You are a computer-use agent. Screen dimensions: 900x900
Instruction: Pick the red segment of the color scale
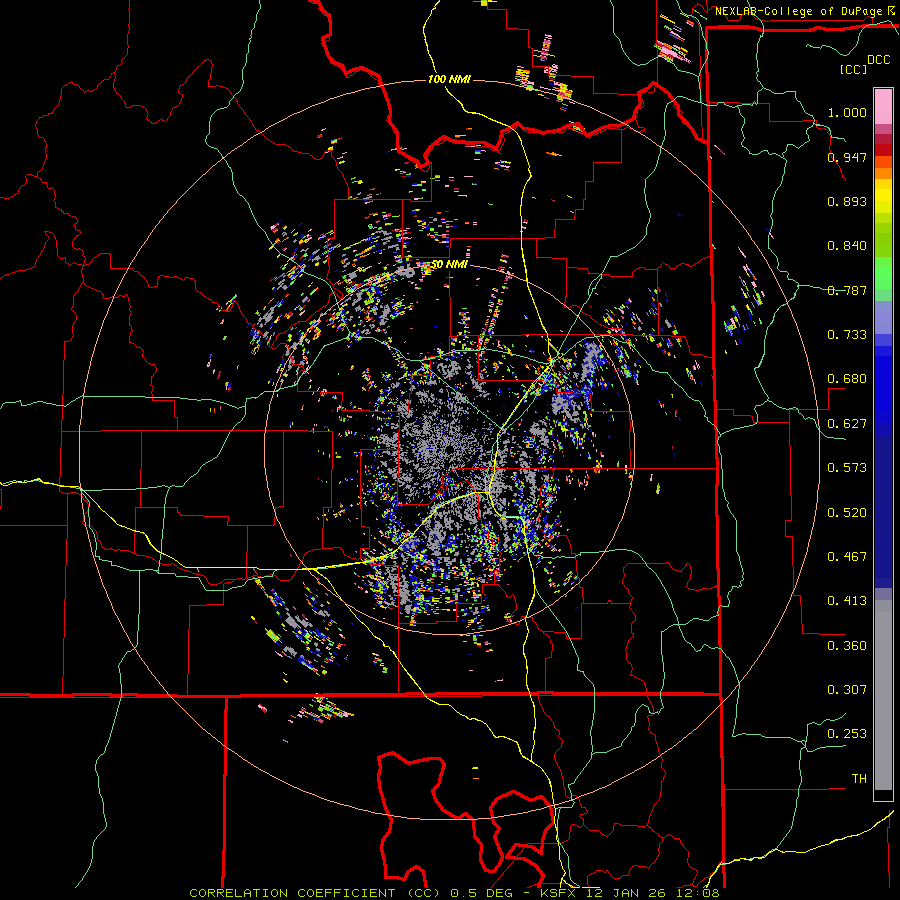(883, 150)
